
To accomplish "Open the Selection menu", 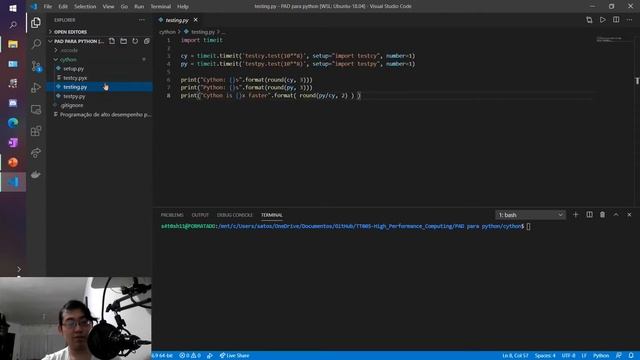I will [x=85, y=7].
